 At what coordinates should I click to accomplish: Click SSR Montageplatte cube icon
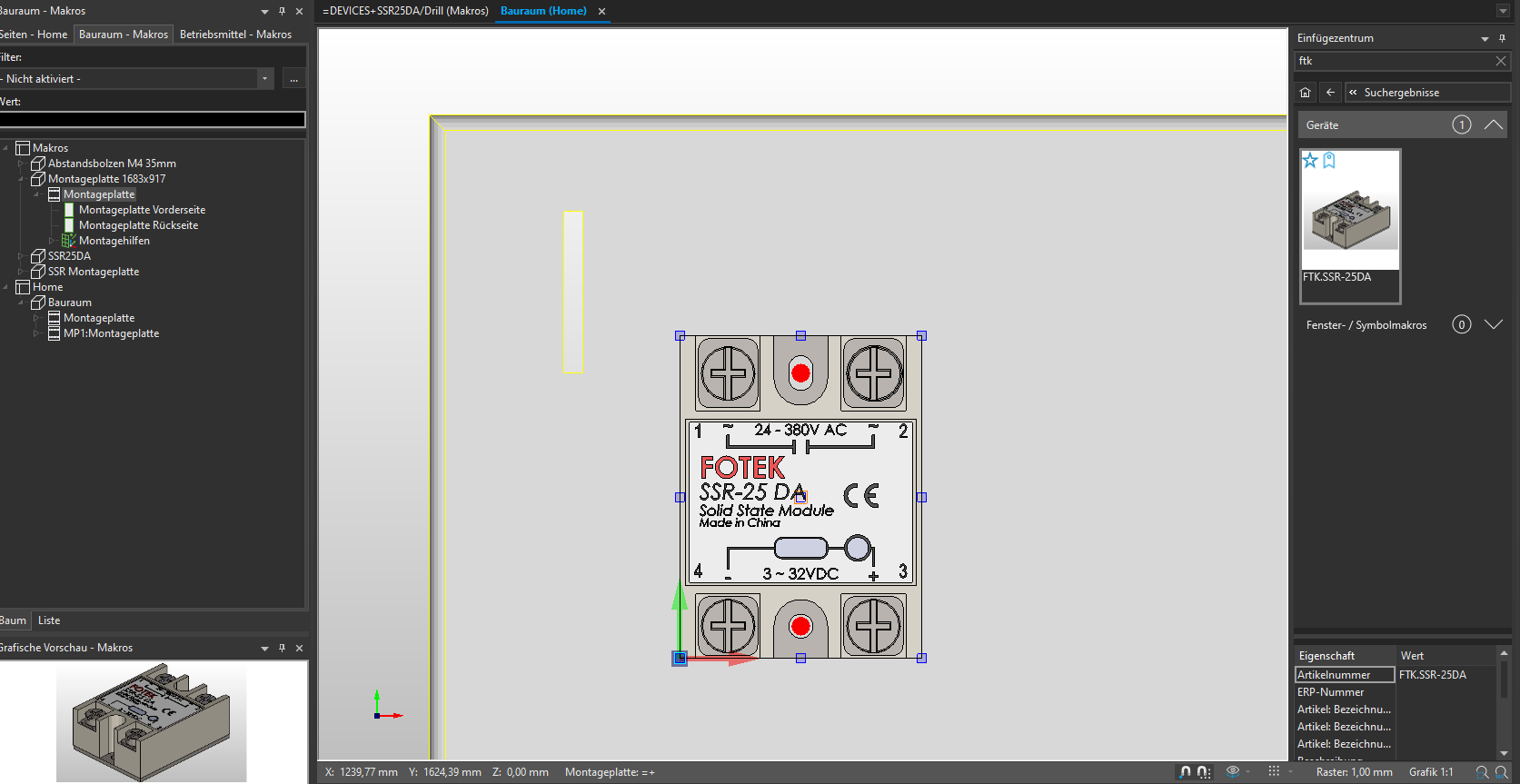tap(38, 272)
